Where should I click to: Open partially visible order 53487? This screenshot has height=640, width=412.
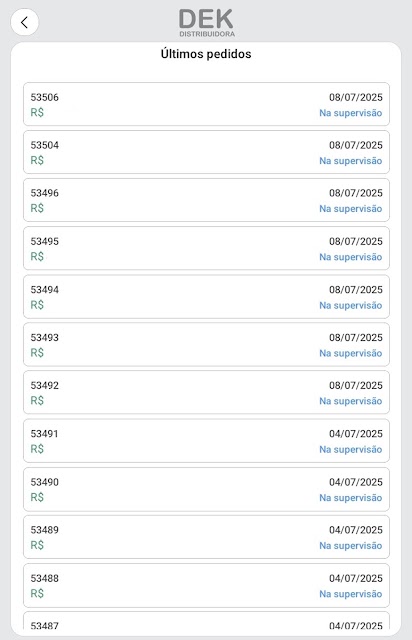206,620
